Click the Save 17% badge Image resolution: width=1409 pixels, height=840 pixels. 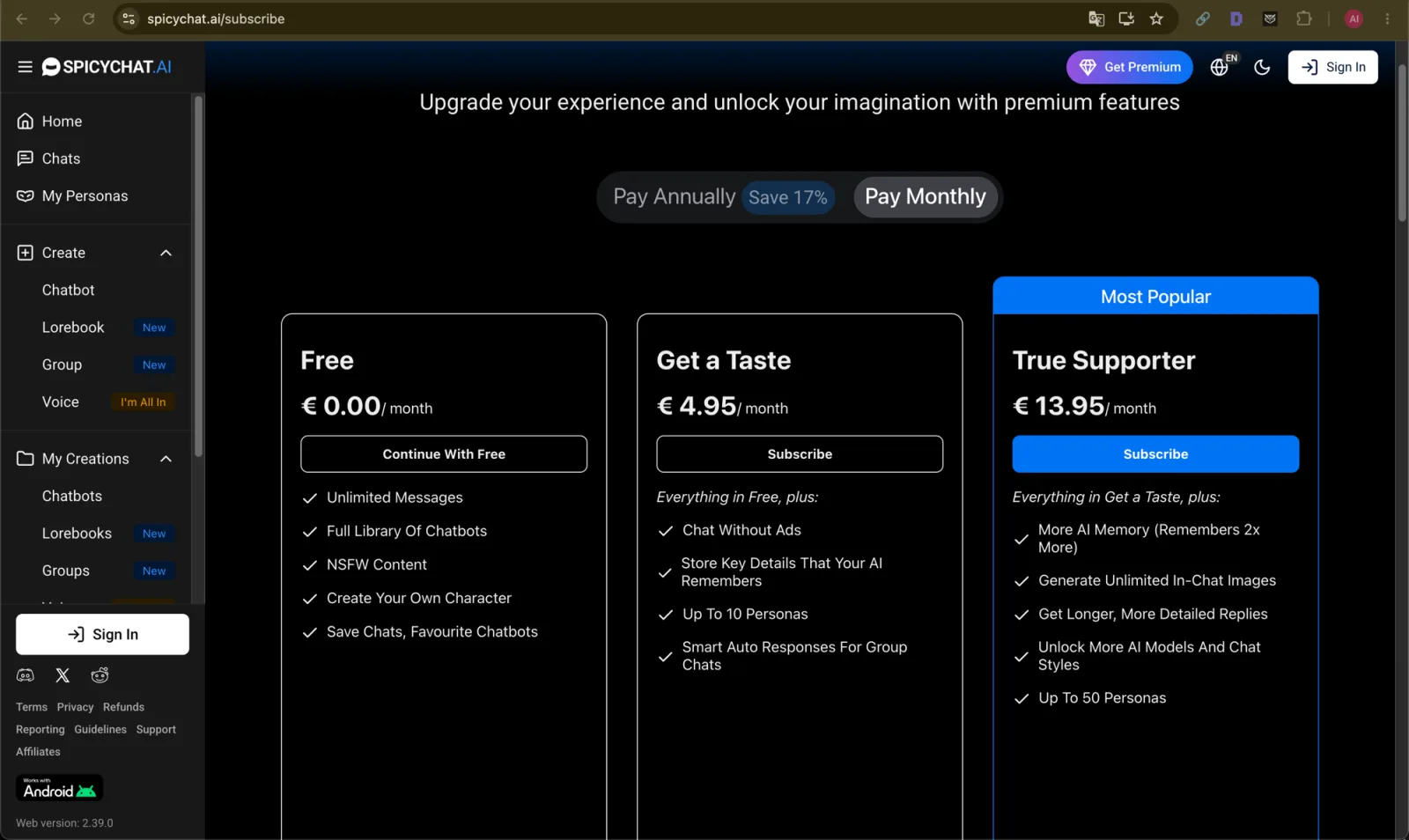(x=788, y=197)
